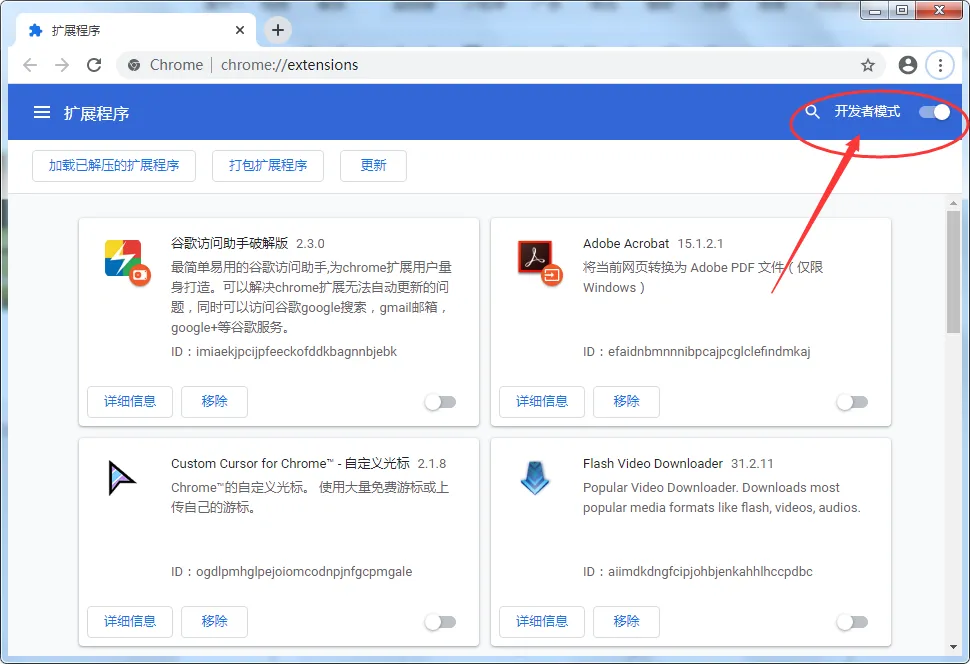
Task: Enable the 谷歌访问助手破解版 extension toggle
Action: click(440, 402)
